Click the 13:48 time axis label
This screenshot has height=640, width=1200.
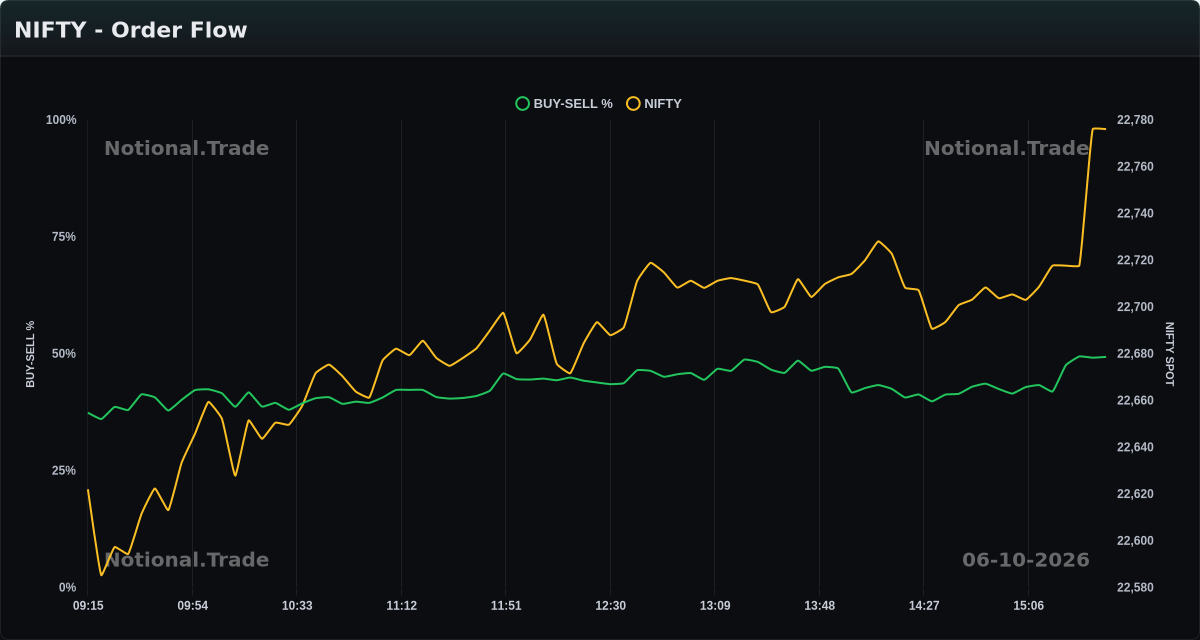(x=819, y=606)
